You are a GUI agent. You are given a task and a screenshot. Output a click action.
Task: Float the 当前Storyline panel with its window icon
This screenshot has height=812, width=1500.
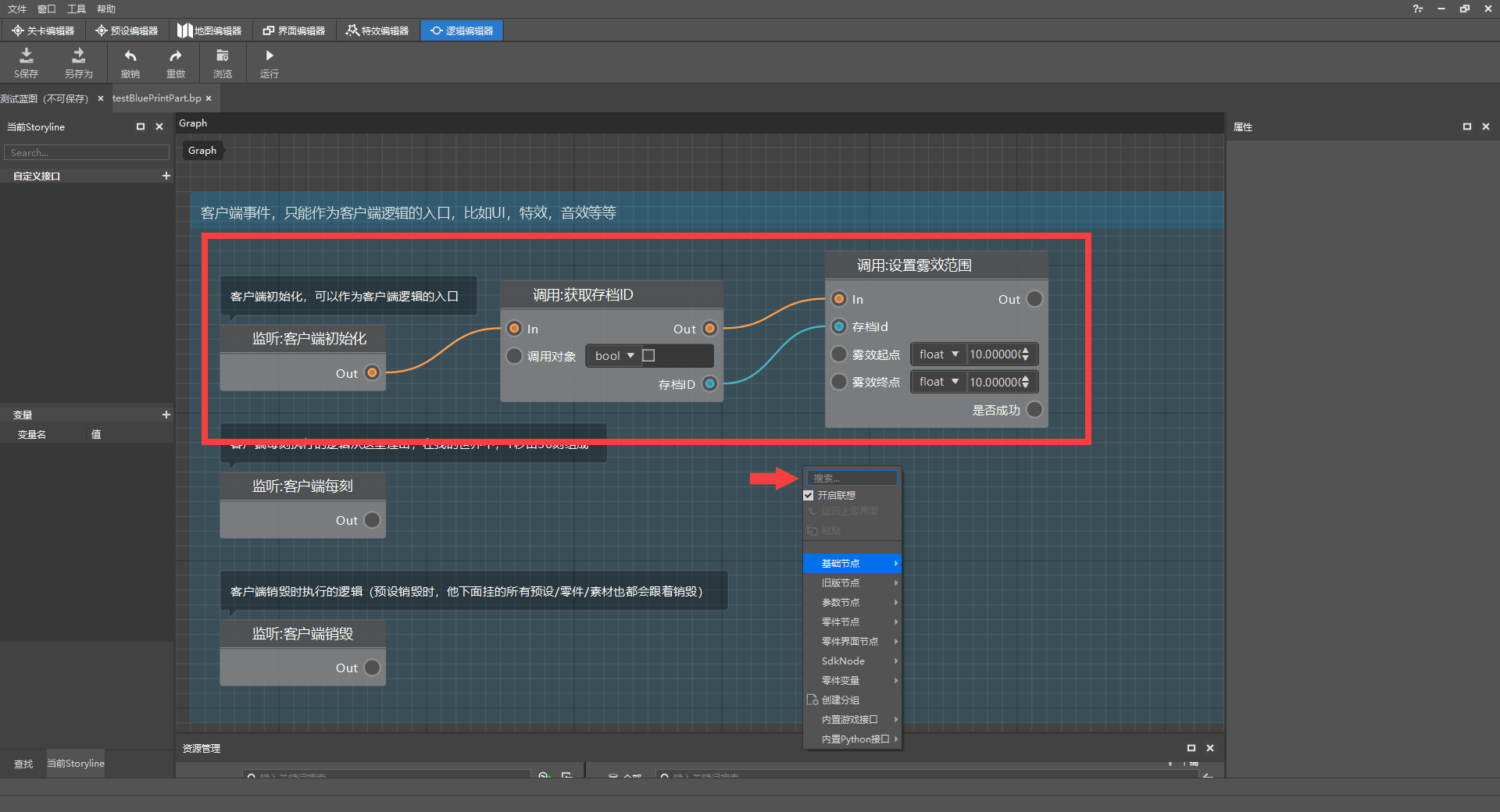[141, 126]
